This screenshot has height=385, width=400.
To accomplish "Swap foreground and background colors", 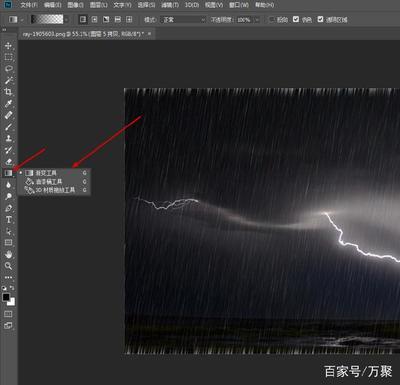I will click(x=13, y=288).
